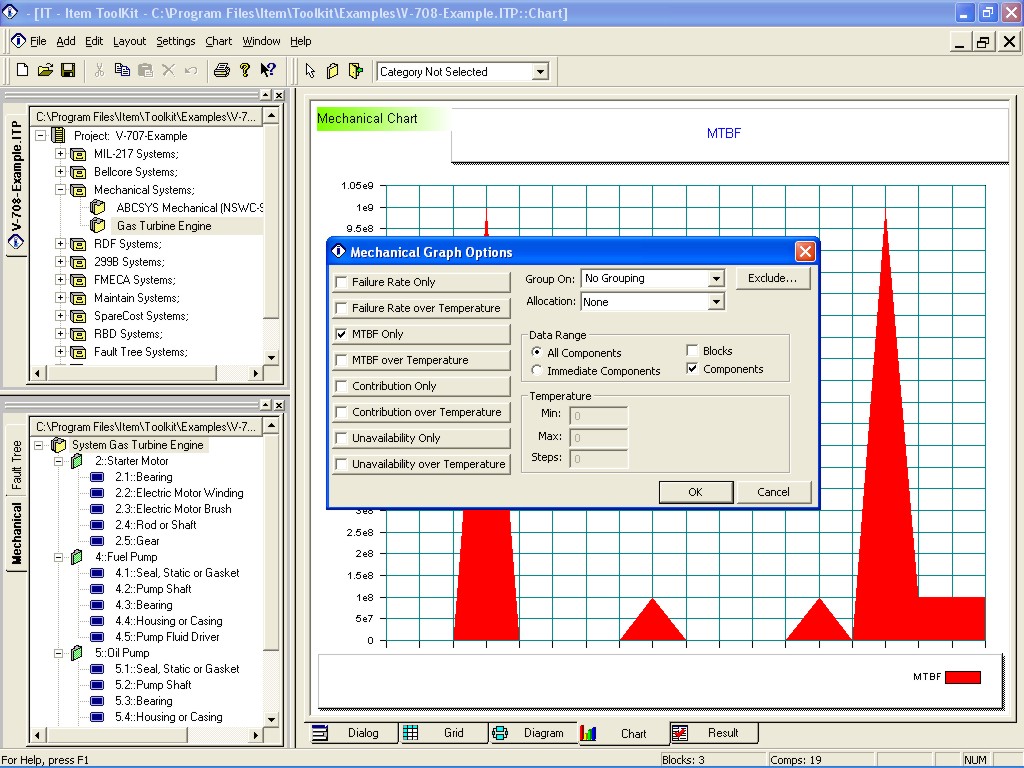Viewport: 1024px width, 768px height.
Task: Click the Print toolbar icon
Action: [x=222, y=70]
